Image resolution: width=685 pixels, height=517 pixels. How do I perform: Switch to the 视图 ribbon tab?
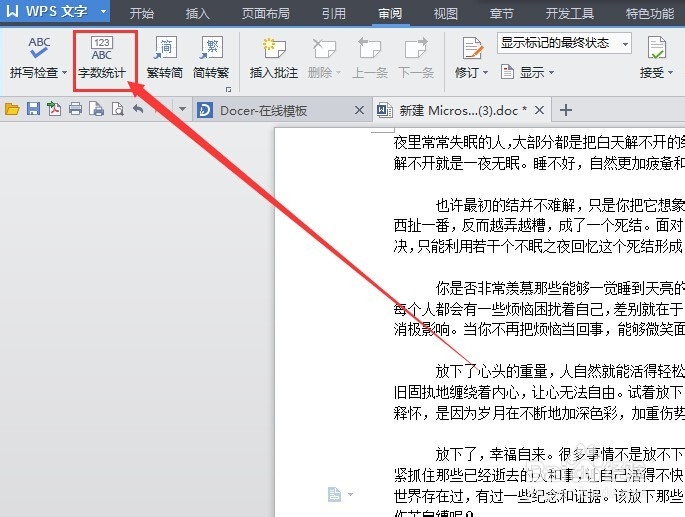(x=446, y=14)
